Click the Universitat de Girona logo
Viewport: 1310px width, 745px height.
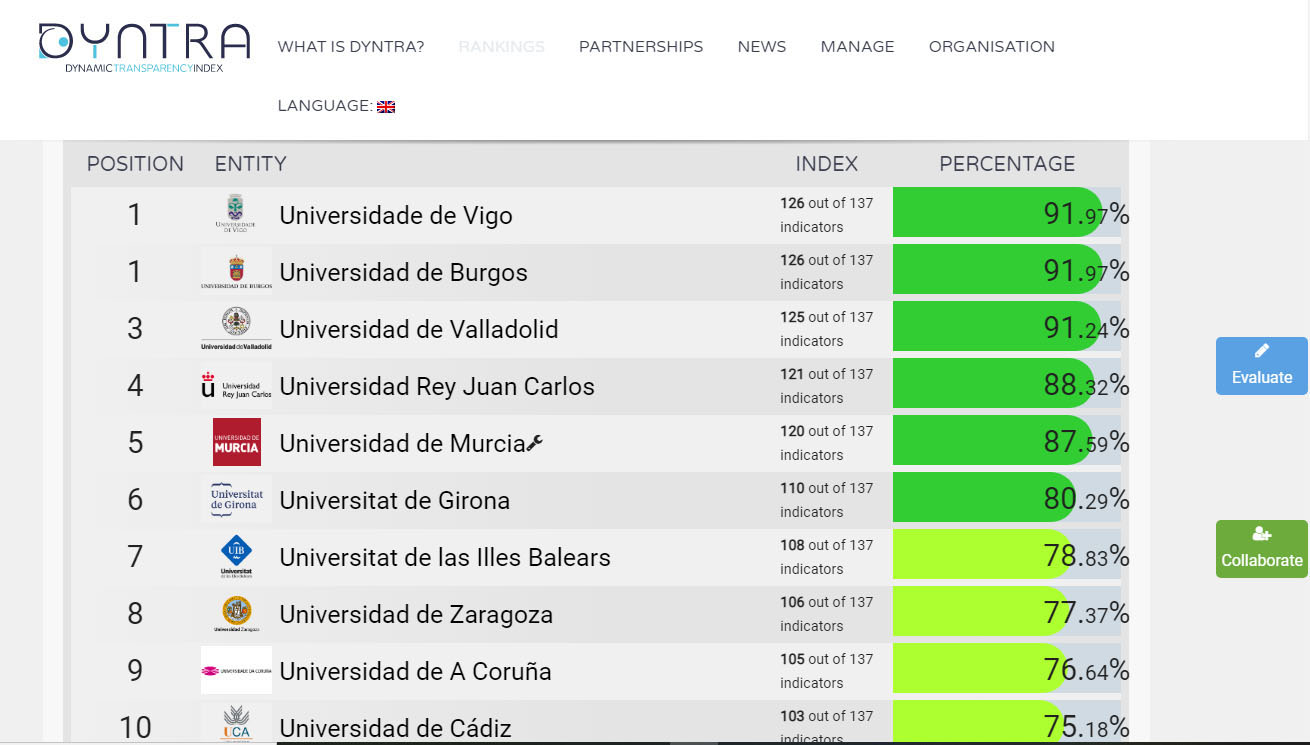(x=236, y=500)
